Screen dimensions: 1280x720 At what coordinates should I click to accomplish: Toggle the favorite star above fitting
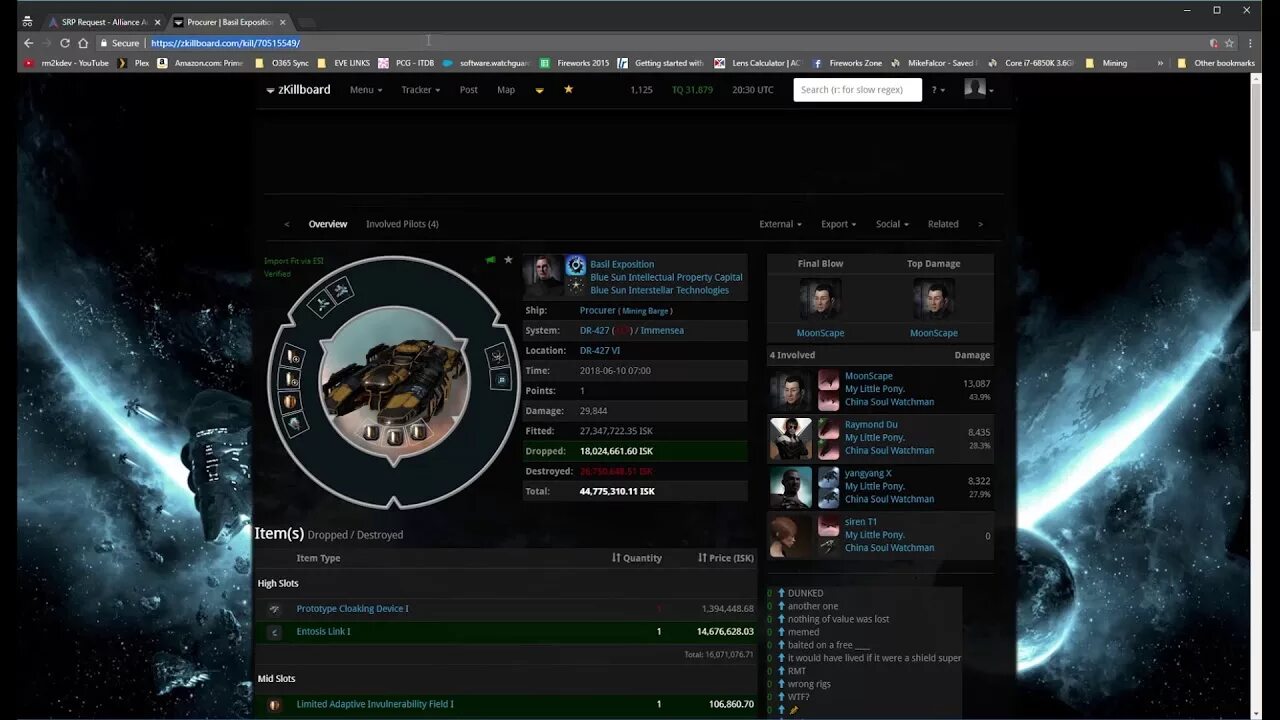point(508,260)
